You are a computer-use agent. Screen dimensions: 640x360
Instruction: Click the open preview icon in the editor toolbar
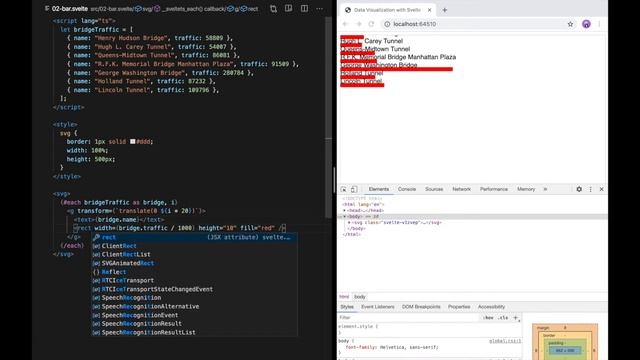289,9
